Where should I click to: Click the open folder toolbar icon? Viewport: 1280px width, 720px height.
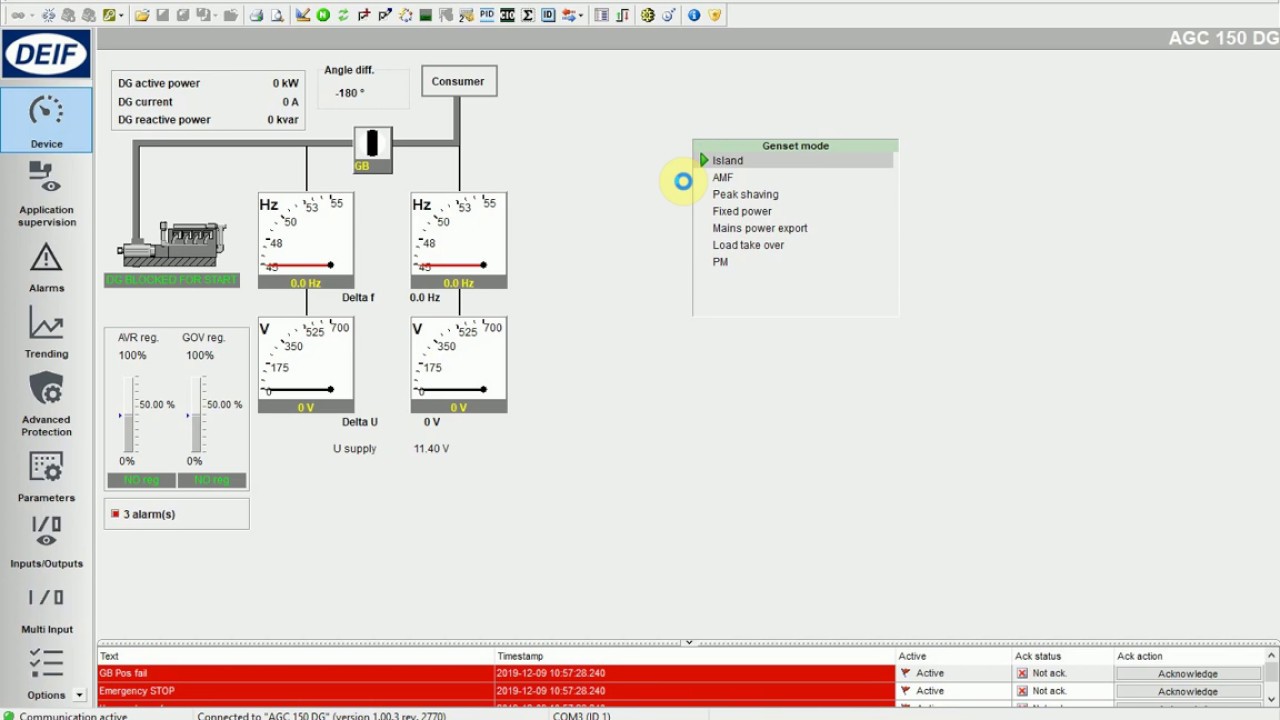[142, 15]
